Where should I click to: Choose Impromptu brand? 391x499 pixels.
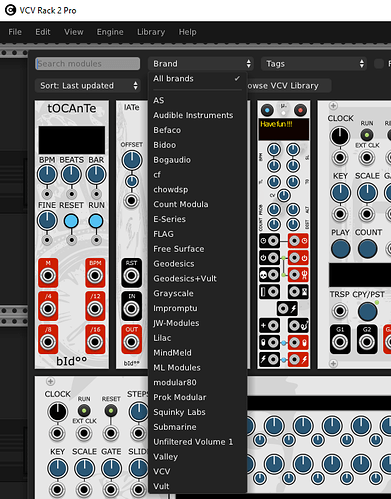(197, 308)
